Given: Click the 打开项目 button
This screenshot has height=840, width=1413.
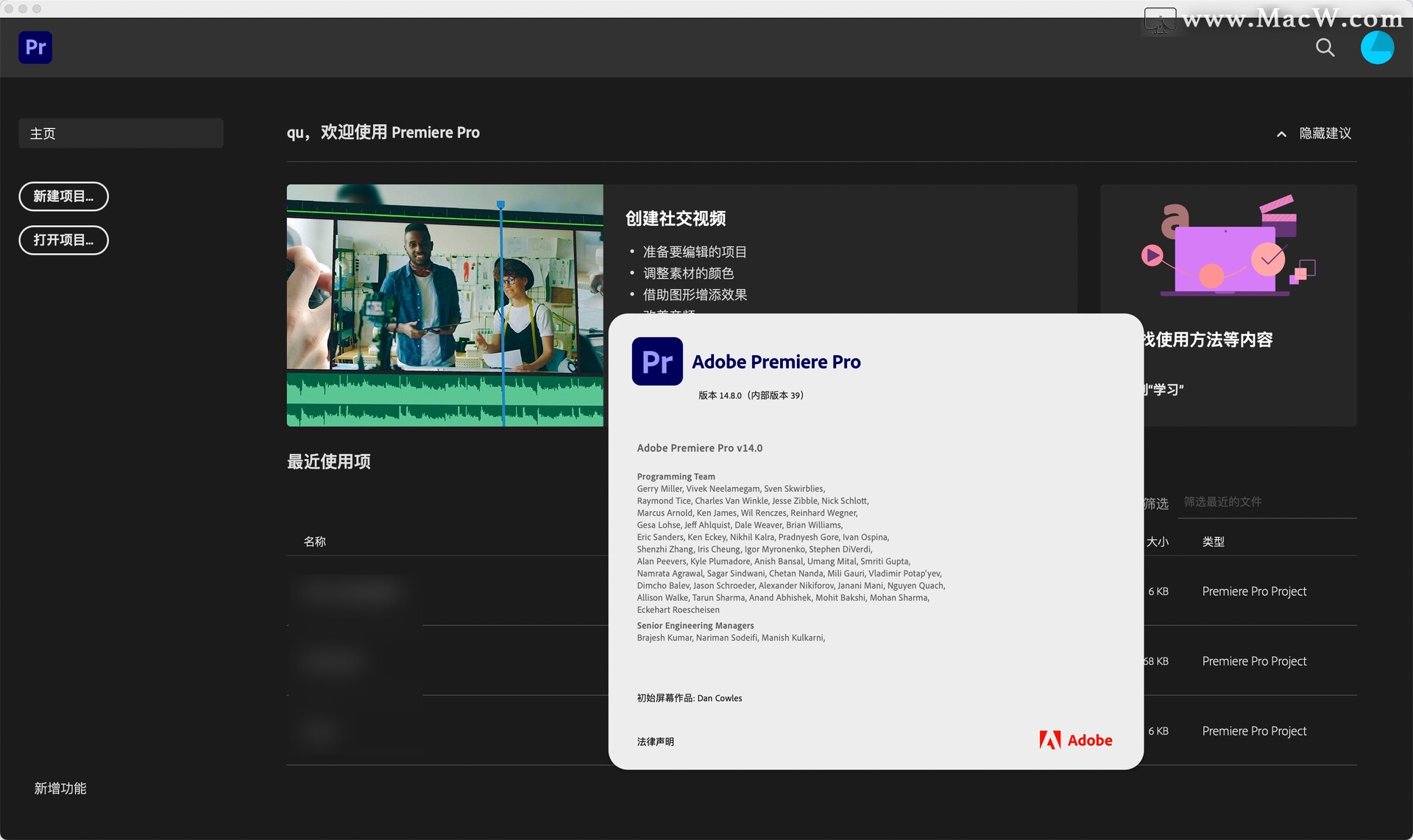Looking at the screenshot, I should point(63,240).
